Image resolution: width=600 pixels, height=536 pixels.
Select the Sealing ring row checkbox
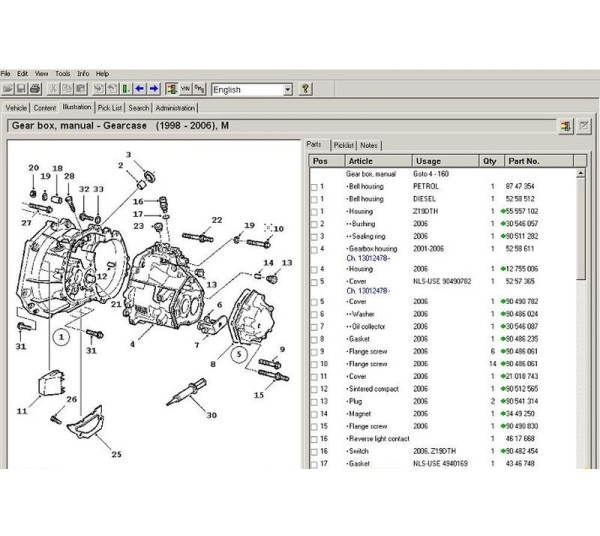pyautogui.click(x=315, y=237)
